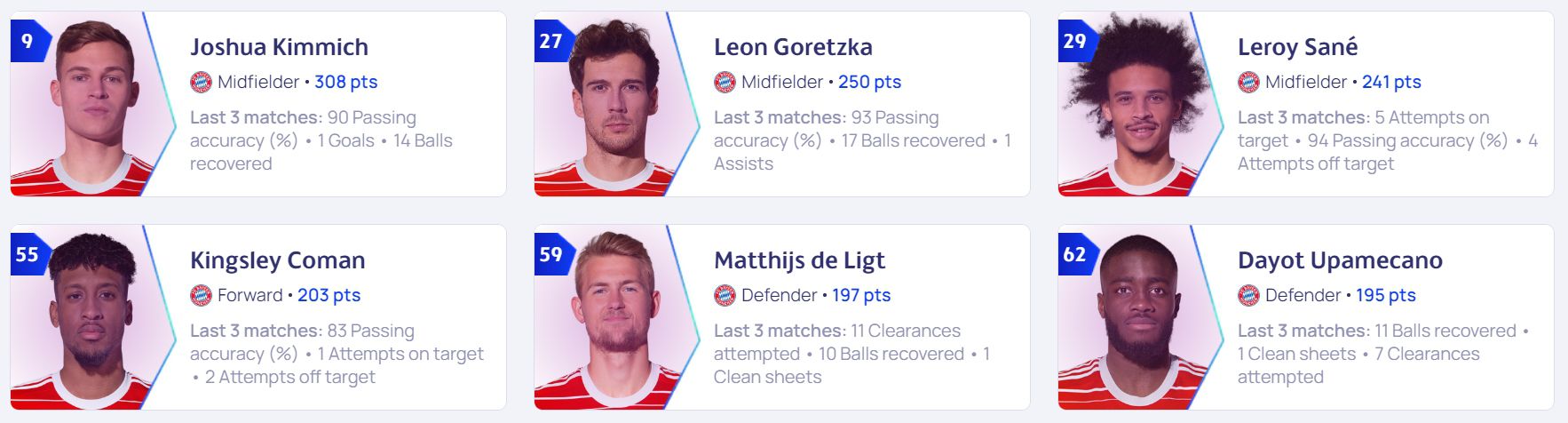Click the Bayern club crest beside Joshua Kimmich
This screenshot has width=1568, height=423.
pos(202,82)
